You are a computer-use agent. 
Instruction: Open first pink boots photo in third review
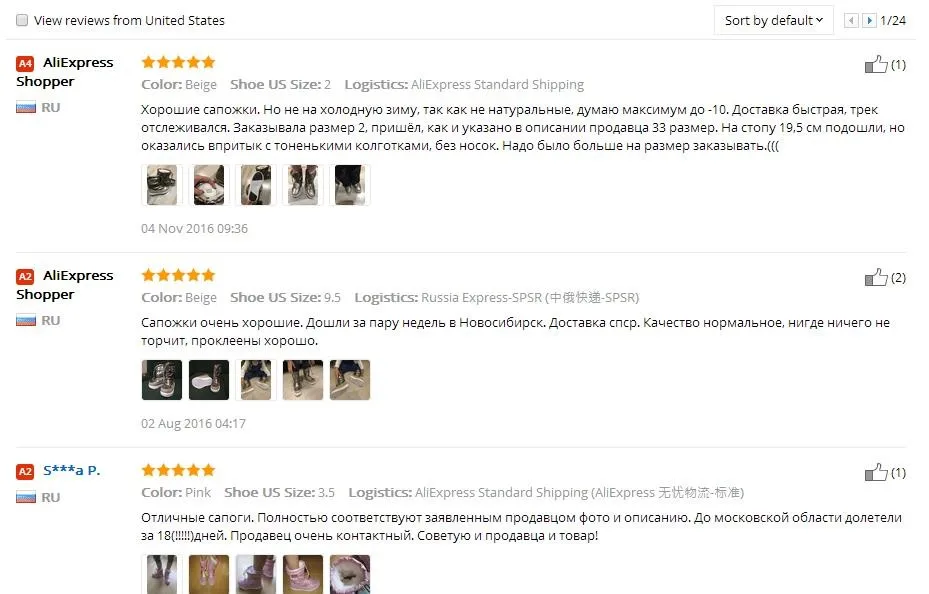click(x=162, y=574)
